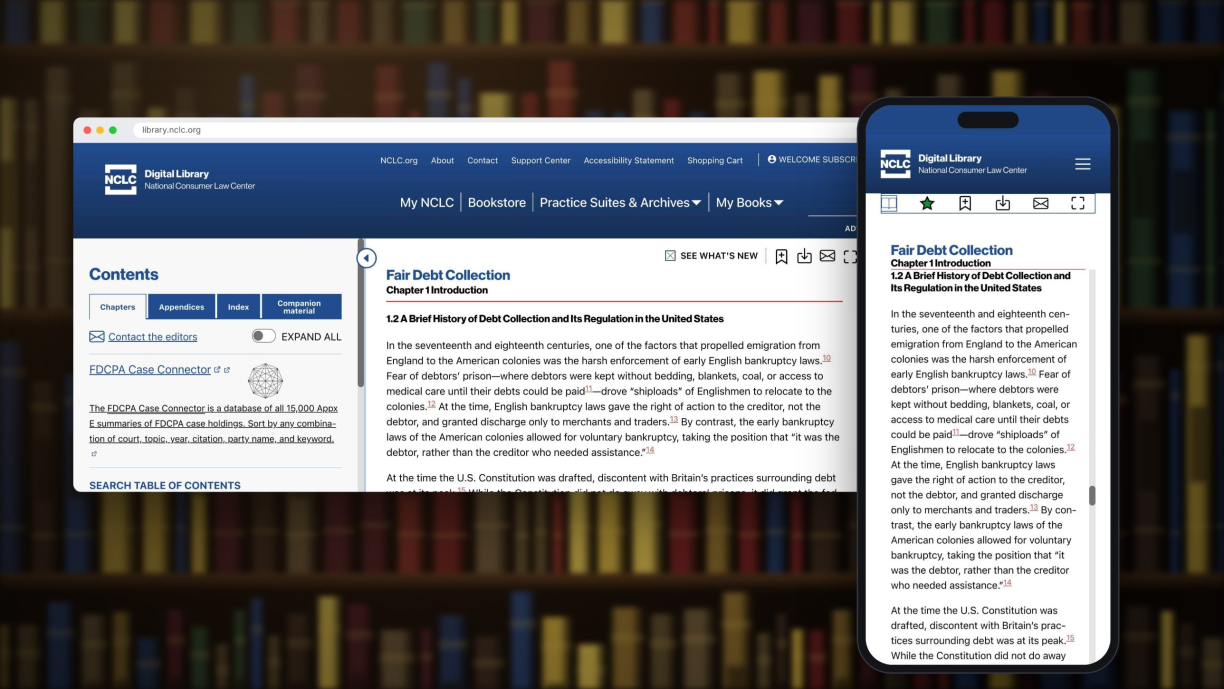Screen dimensions: 1224x689
Task: Click Search Table of Contents heading
Action: [x=165, y=485]
